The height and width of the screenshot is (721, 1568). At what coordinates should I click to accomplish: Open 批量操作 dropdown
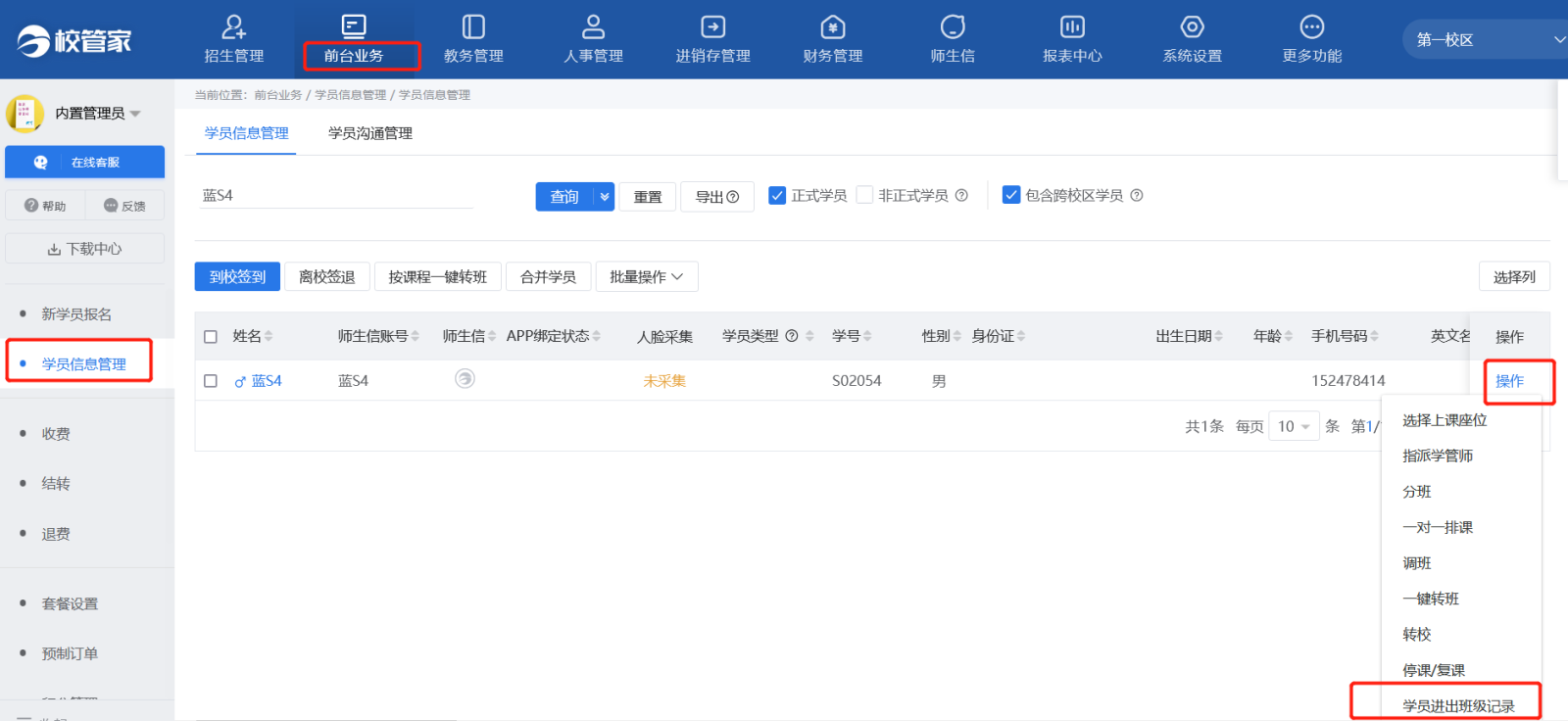[x=647, y=277]
